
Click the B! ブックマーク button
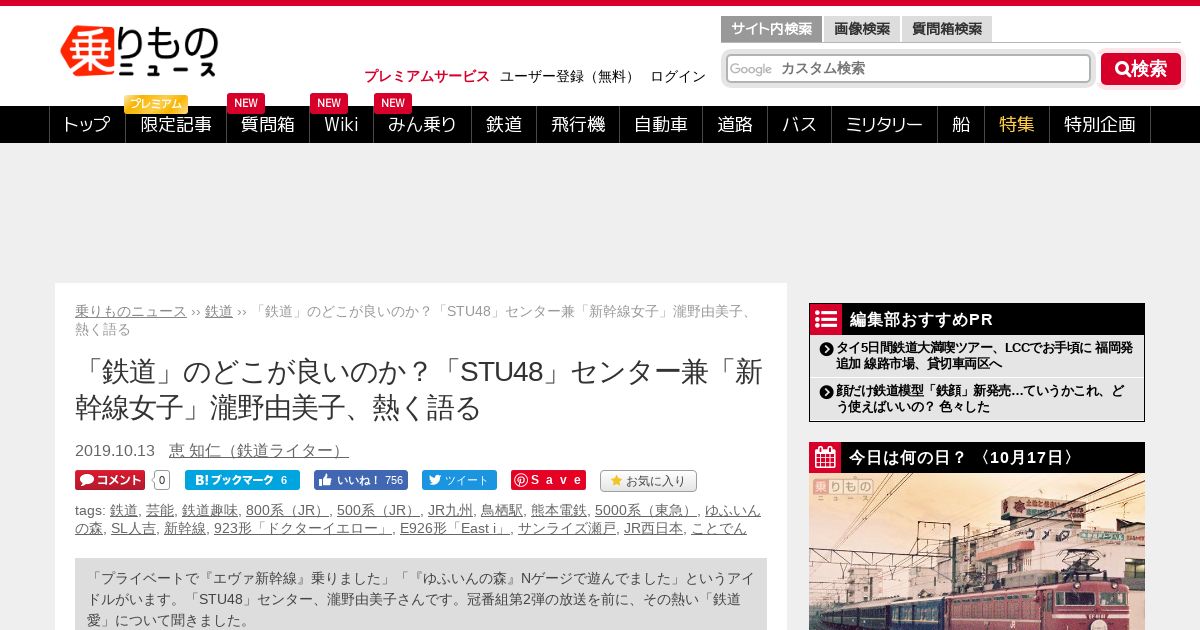(242, 480)
